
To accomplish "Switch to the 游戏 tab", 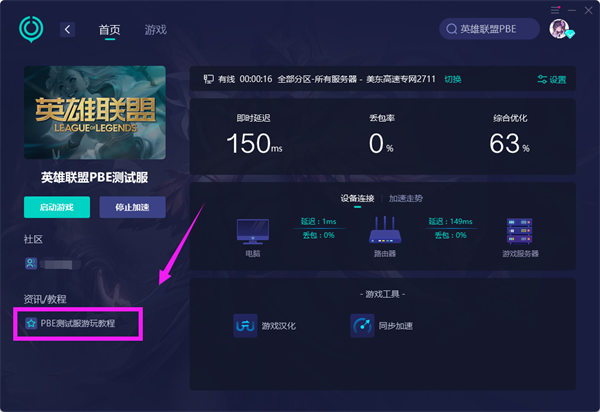I will (156, 30).
